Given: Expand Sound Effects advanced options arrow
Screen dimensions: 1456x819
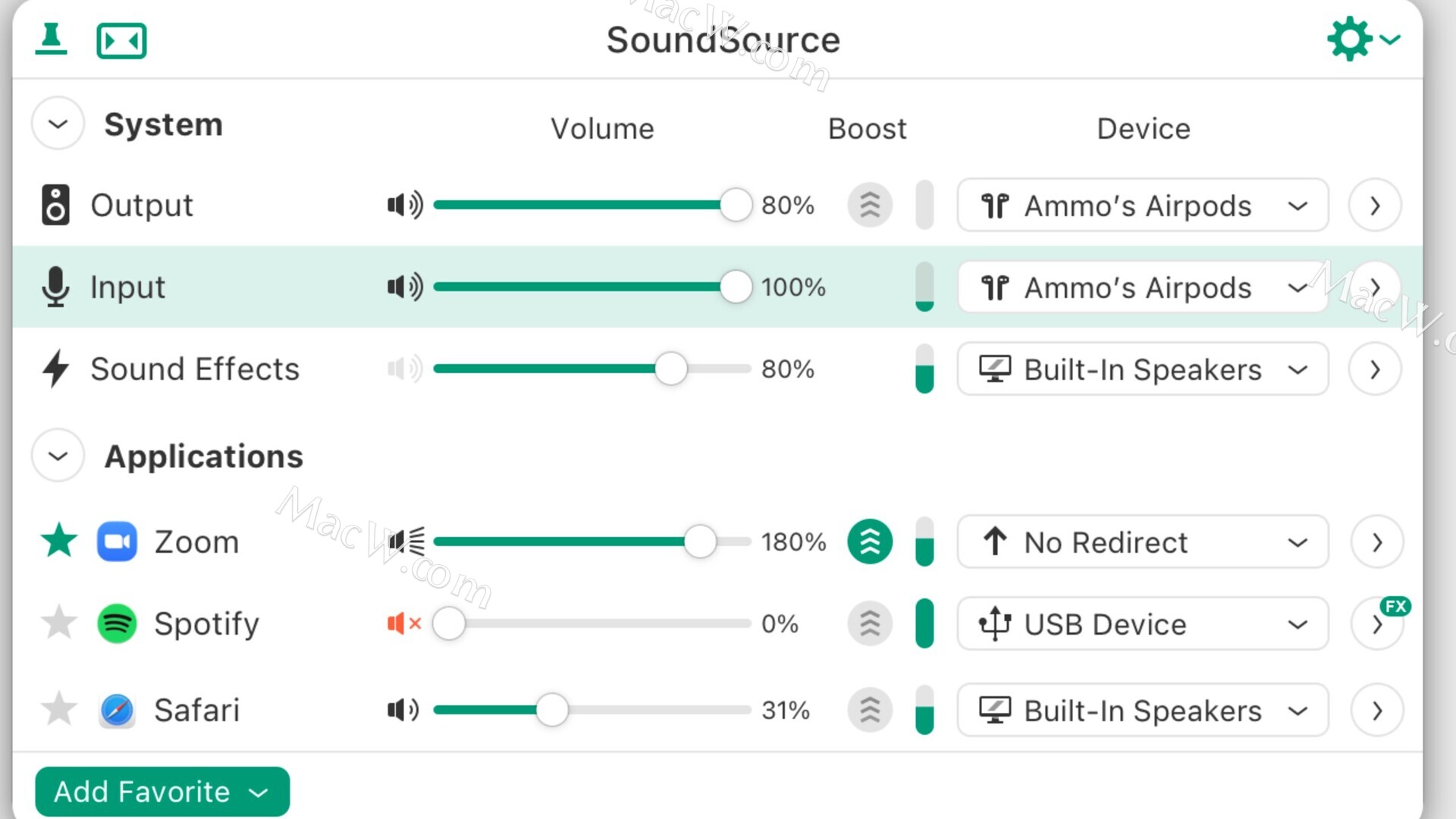Looking at the screenshot, I should (1375, 369).
